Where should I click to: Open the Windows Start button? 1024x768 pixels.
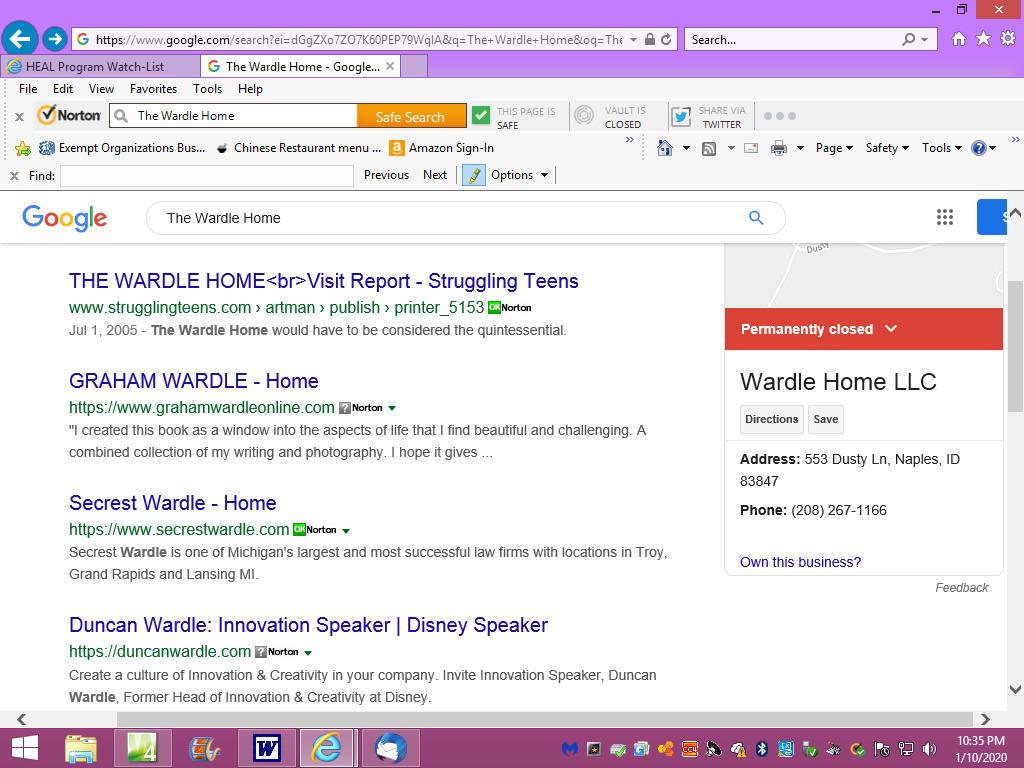tap(25, 748)
